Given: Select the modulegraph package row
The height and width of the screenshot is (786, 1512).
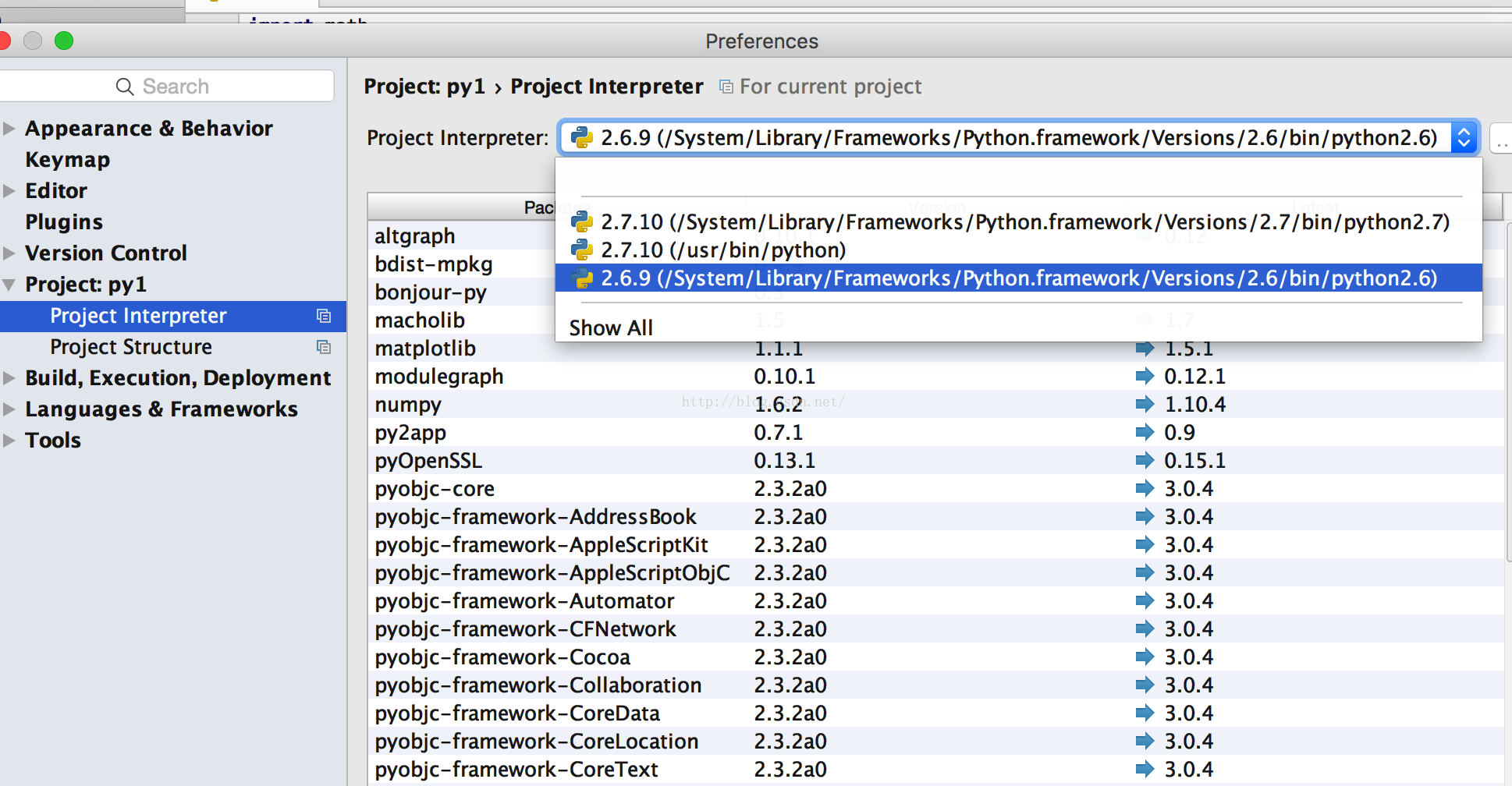Looking at the screenshot, I should tap(936, 376).
